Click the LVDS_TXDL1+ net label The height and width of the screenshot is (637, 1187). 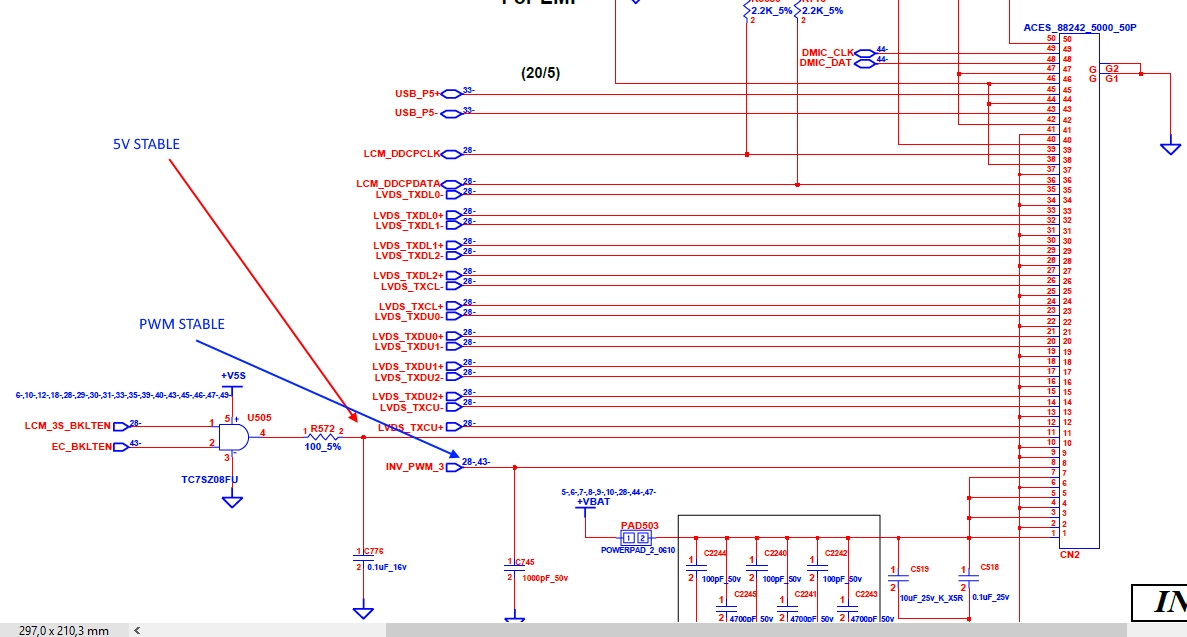(409, 246)
